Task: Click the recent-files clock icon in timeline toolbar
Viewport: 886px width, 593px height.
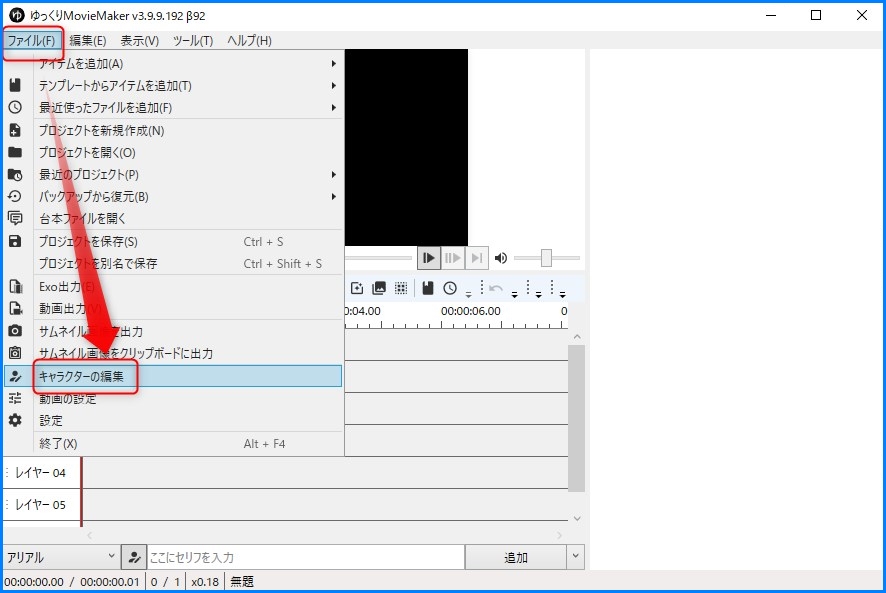Action: coord(450,288)
